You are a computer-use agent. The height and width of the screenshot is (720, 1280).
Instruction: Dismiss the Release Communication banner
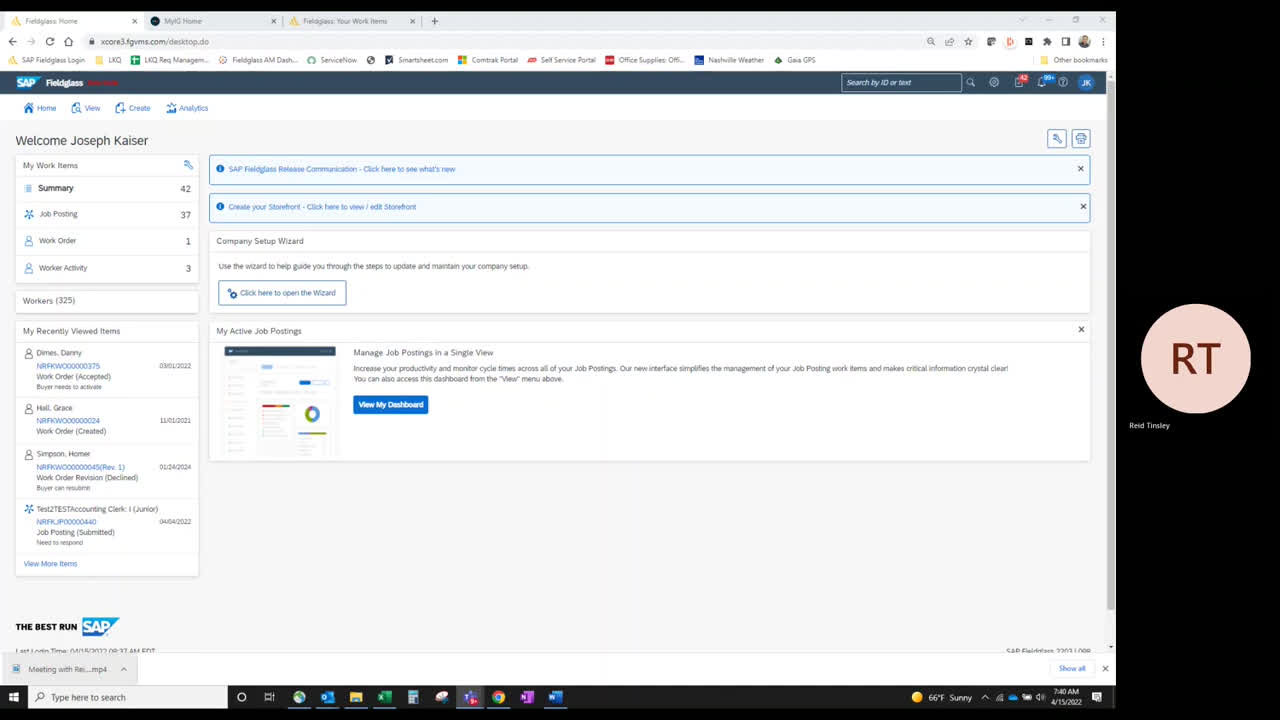coord(1080,168)
